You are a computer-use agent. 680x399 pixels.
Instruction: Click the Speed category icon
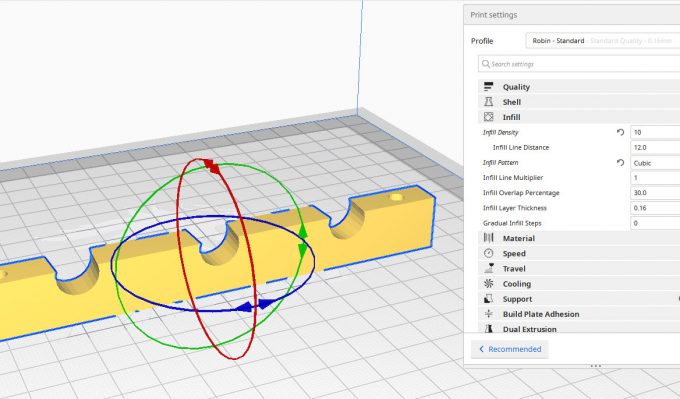click(x=488, y=253)
